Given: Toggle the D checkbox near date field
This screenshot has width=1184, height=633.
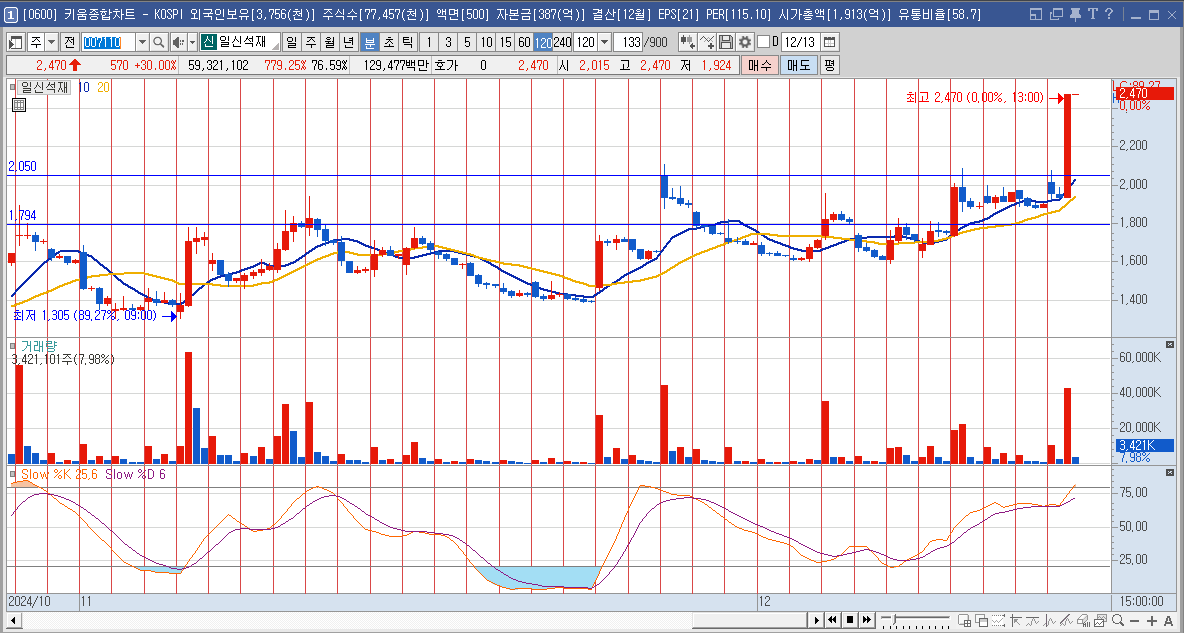Looking at the screenshot, I should click(x=763, y=42).
